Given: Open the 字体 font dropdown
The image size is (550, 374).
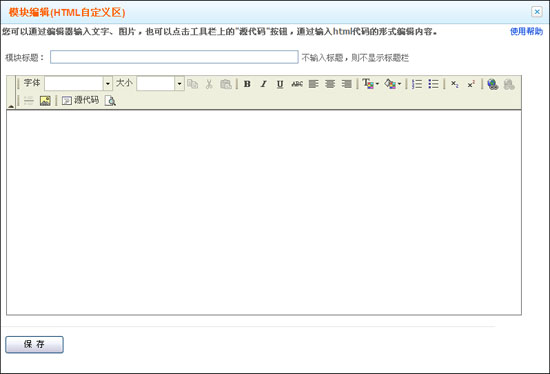Looking at the screenshot, I should click(x=108, y=84).
